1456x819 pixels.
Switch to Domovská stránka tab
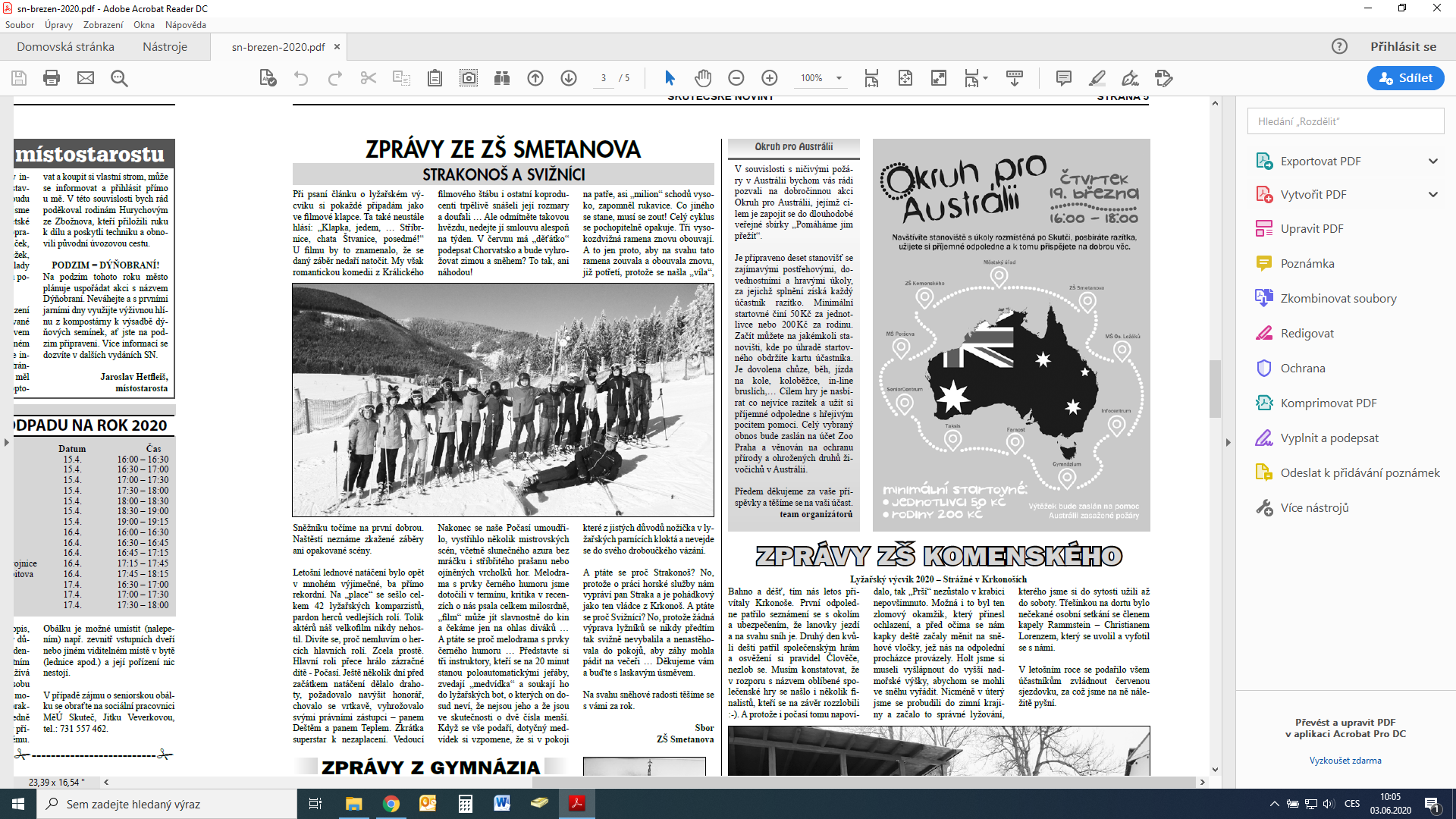(65, 46)
